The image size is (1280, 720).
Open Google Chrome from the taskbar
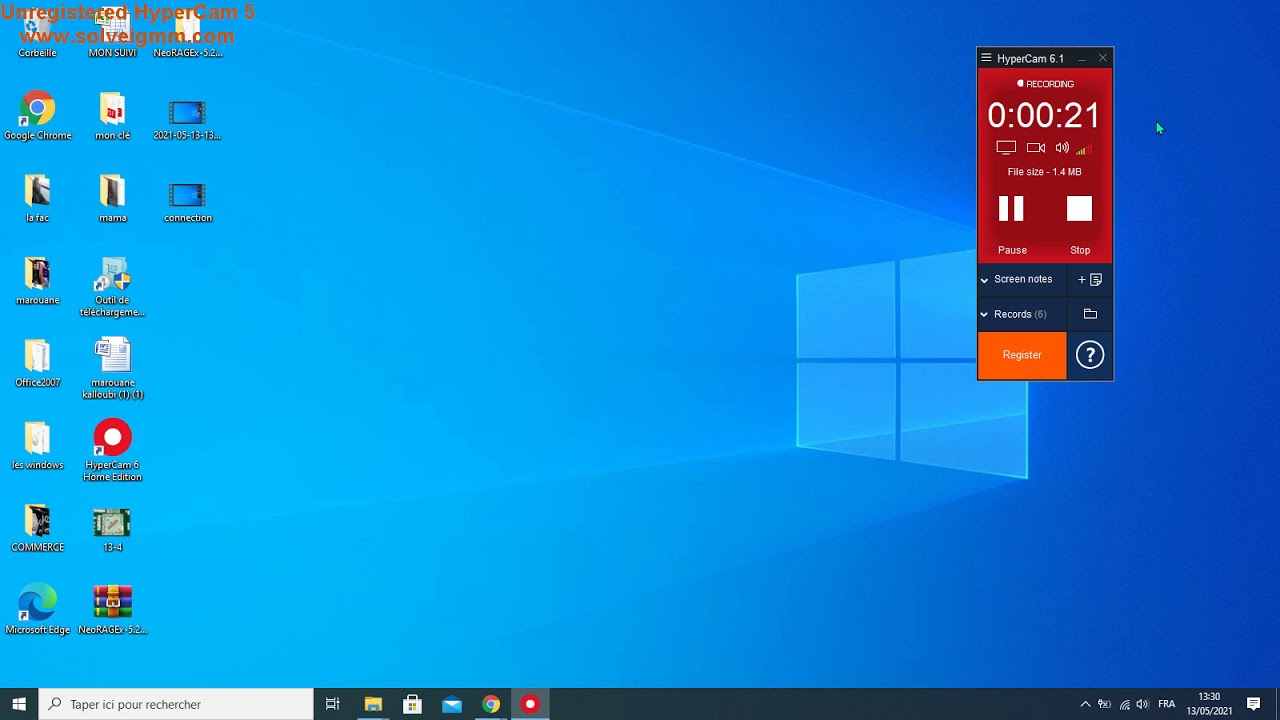(x=491, y=704)
